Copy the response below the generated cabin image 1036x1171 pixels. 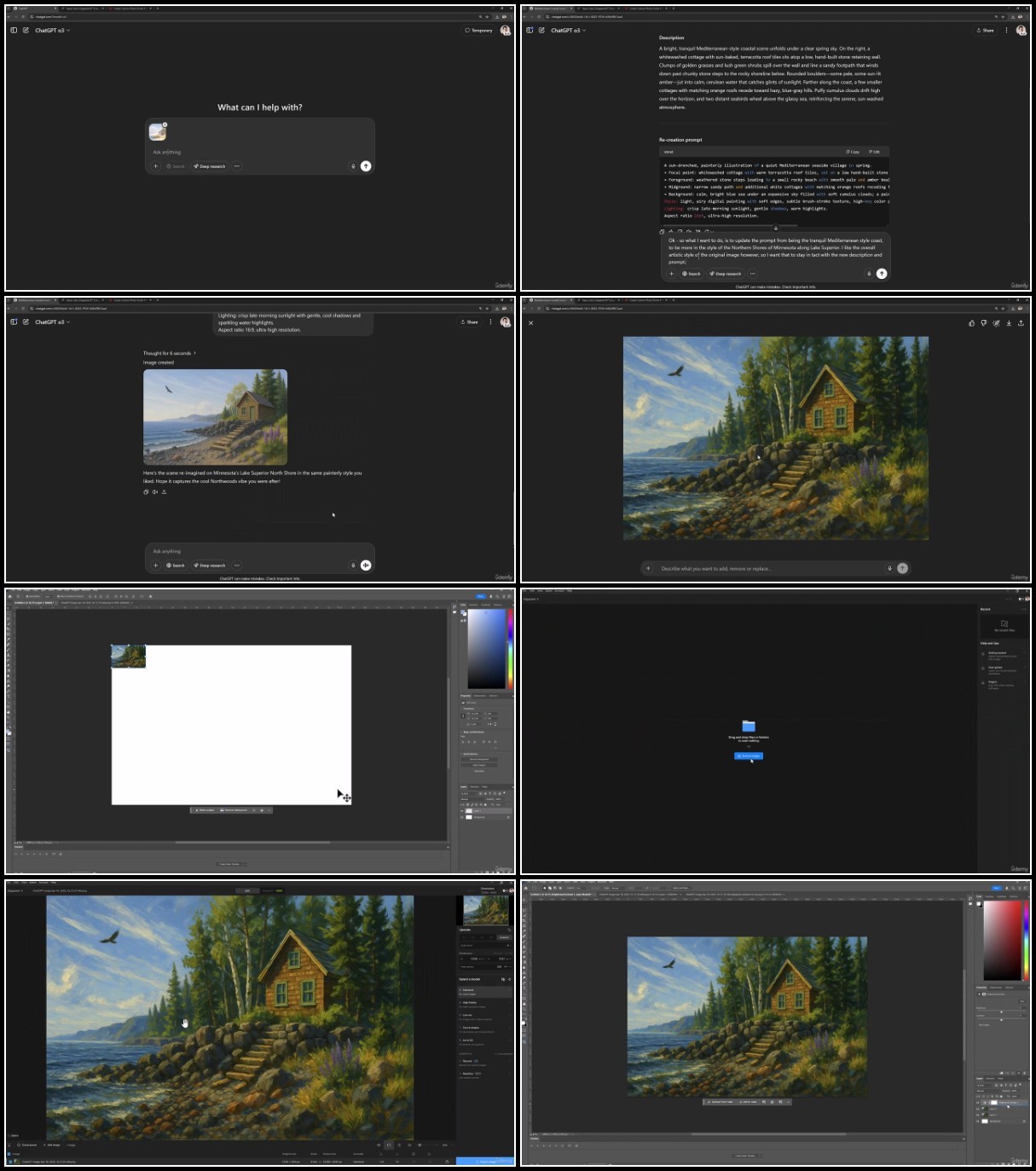[146, 492]
